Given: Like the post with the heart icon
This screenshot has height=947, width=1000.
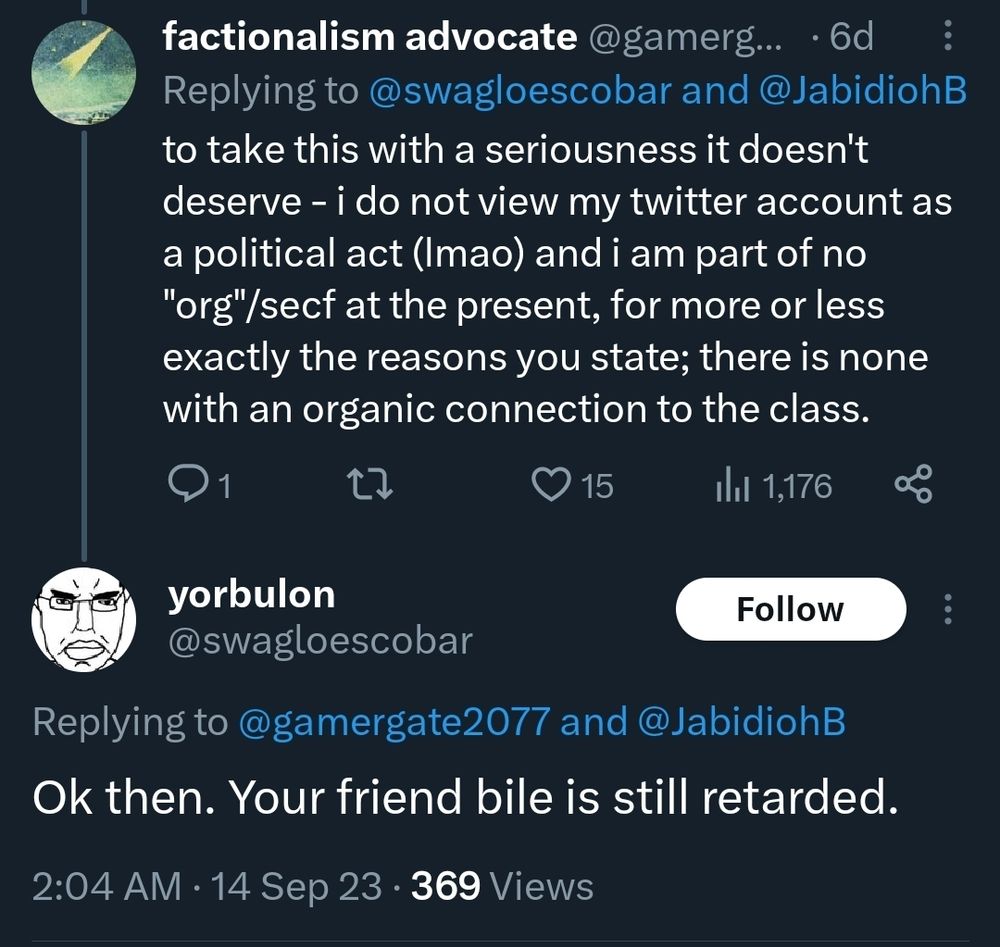Looking at the screenshot, I should click(550, 485).
